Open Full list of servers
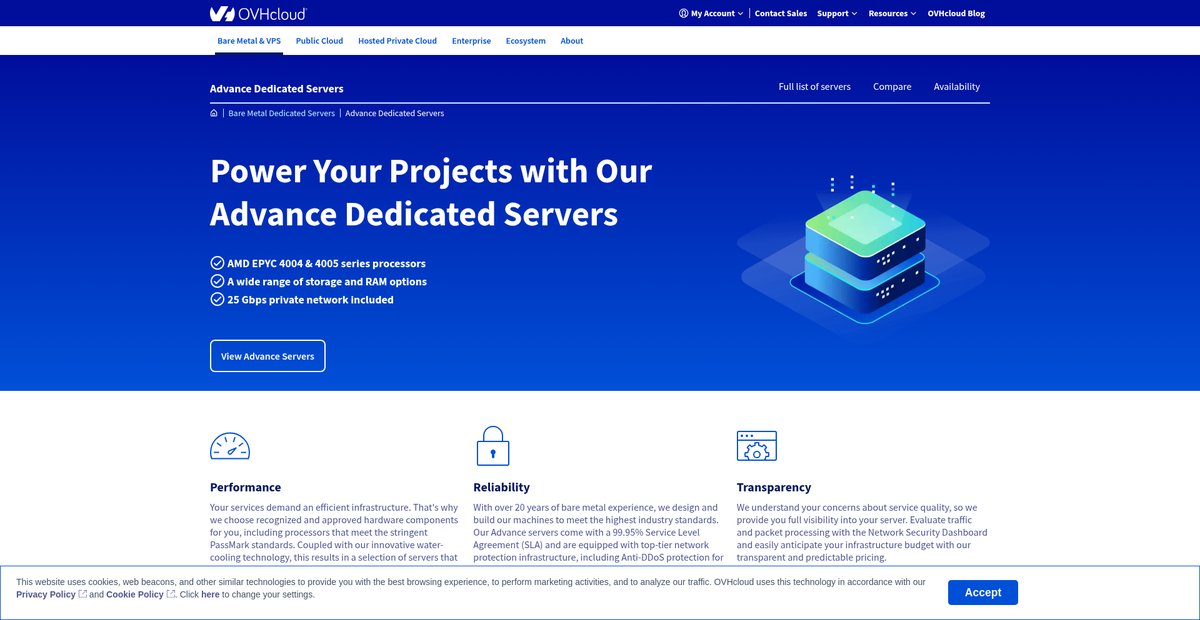1200x620 pixels. pos(815,87)
